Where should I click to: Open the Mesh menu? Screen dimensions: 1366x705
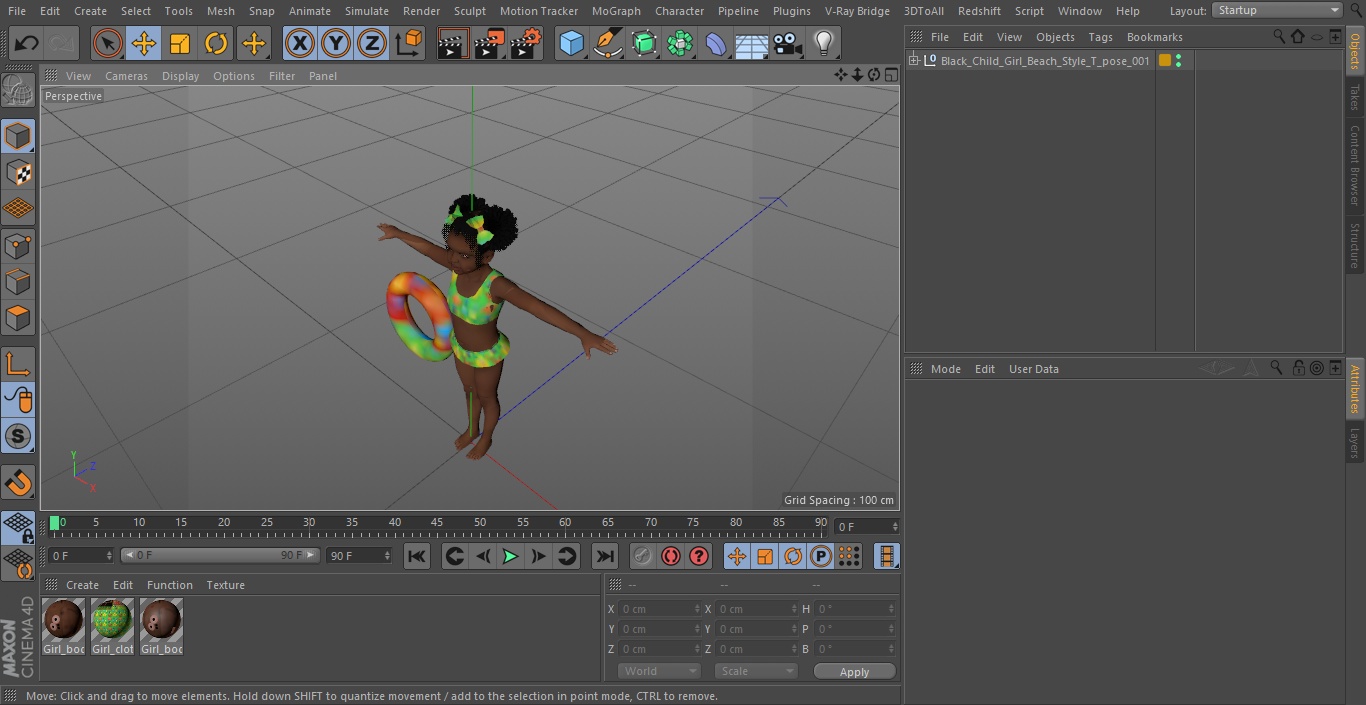point(221,11)
